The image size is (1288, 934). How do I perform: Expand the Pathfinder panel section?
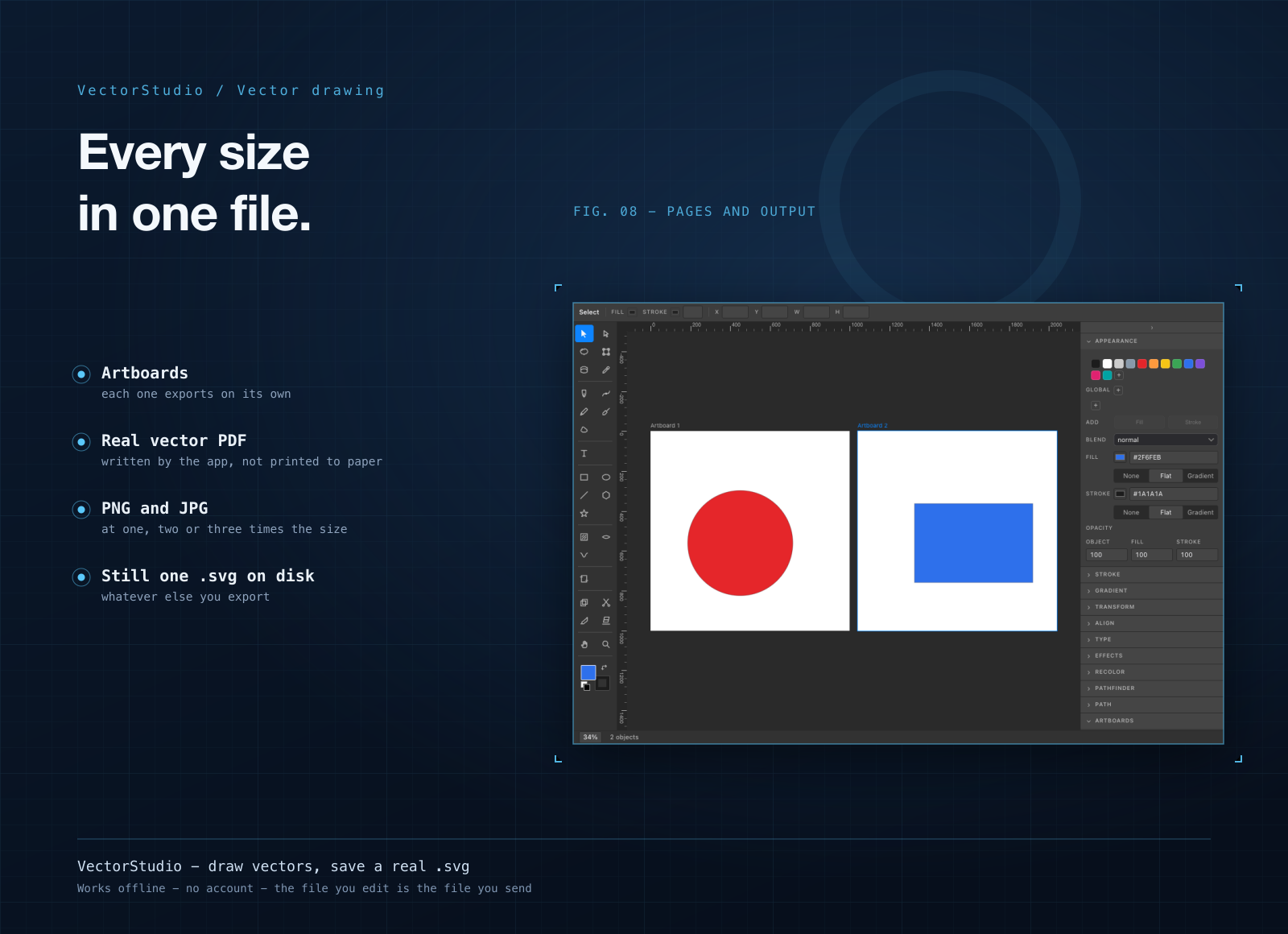point(1152,688)
